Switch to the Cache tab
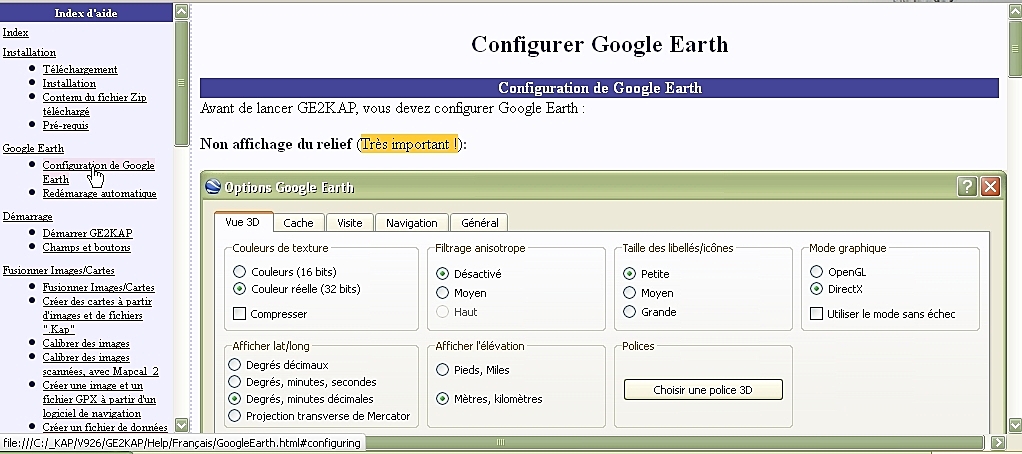Image resolution: width=1022 pixels, height=454 pixels. click(x=299, y=223)
